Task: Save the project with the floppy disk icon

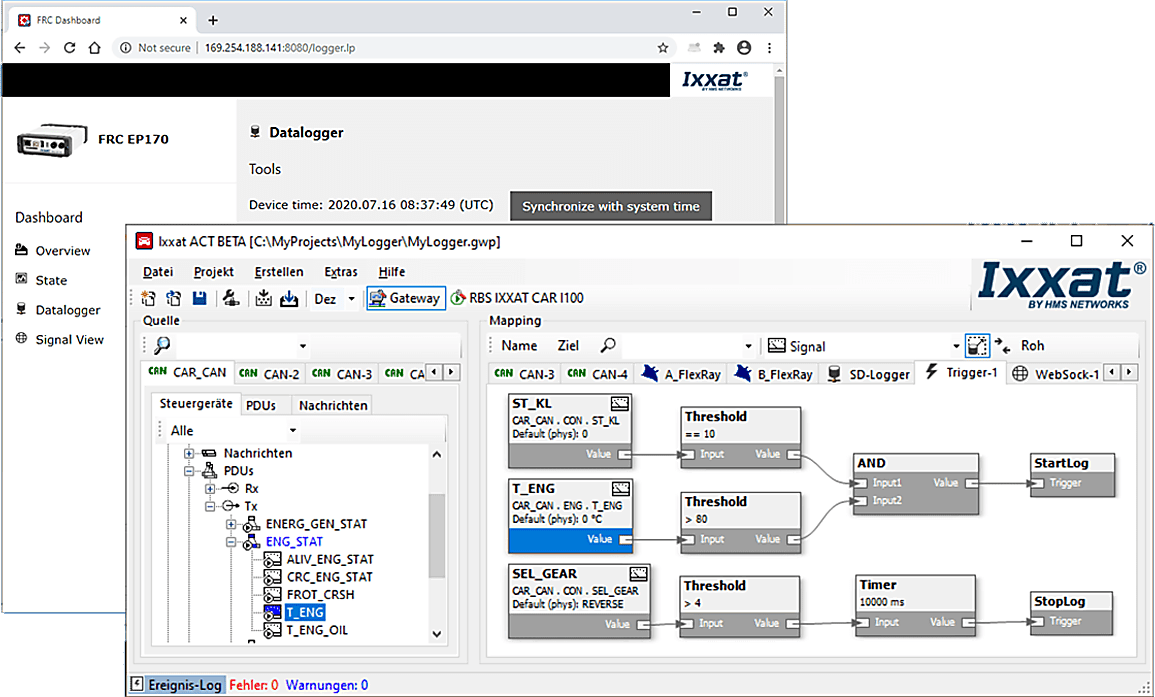Action: point(200,298)
